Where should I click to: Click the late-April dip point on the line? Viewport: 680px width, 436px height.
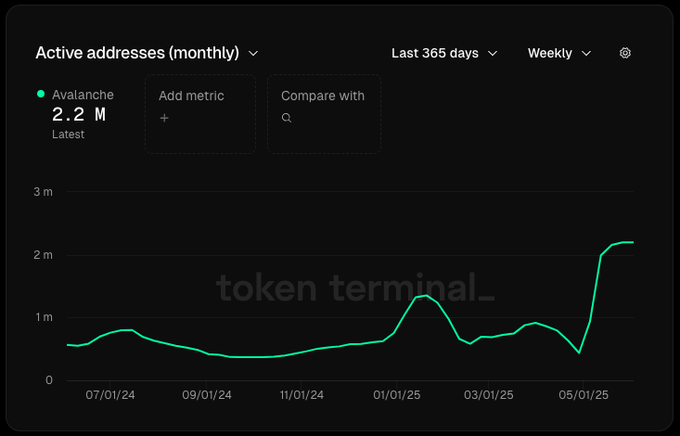coord(579,353)
